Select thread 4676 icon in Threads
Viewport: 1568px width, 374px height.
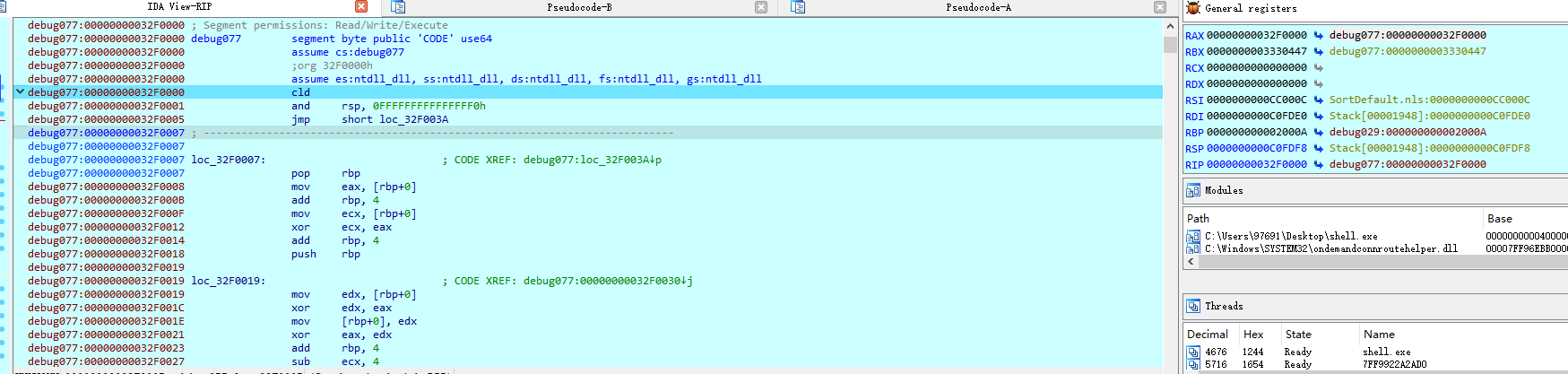point(1193,352)
